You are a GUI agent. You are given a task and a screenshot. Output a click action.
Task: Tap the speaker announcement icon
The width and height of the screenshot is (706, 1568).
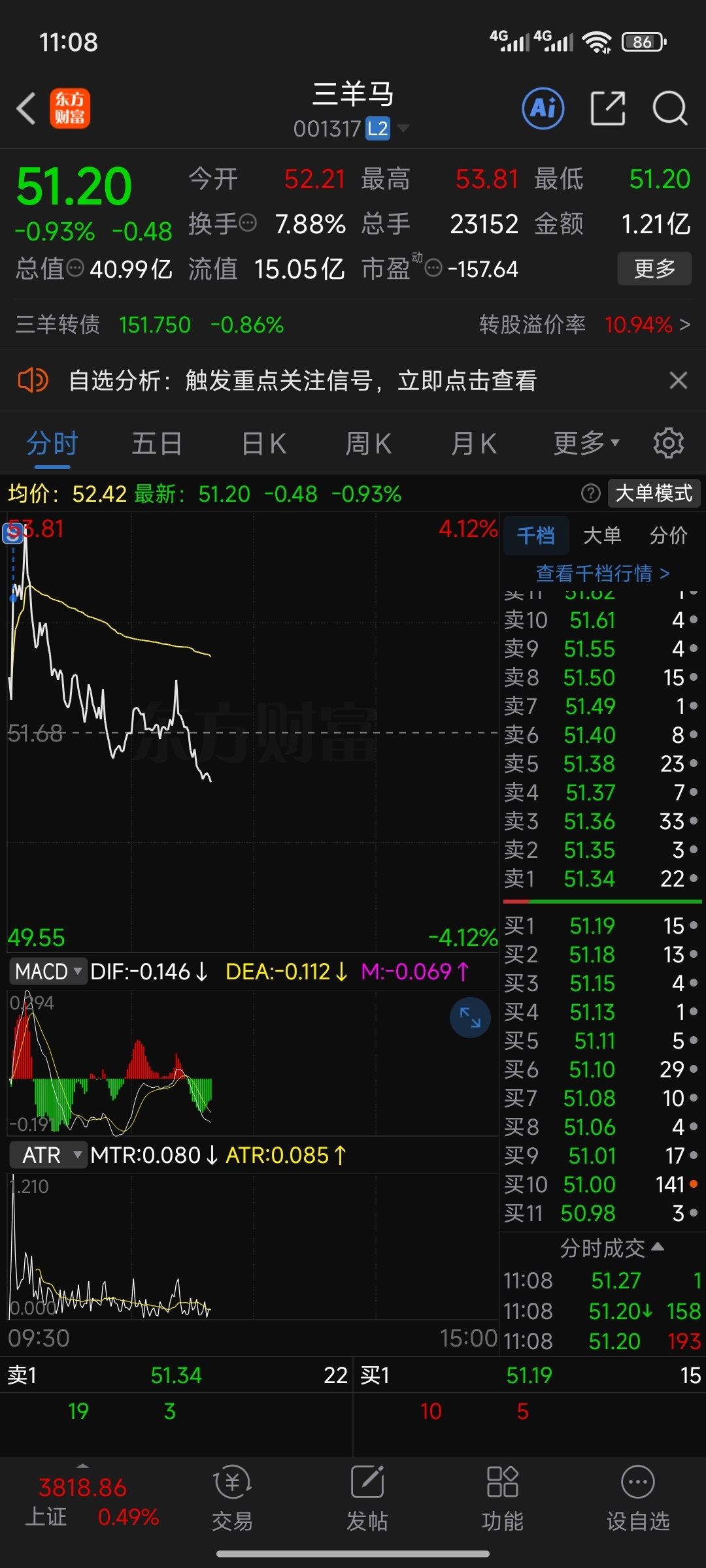(x=33, y=380)
